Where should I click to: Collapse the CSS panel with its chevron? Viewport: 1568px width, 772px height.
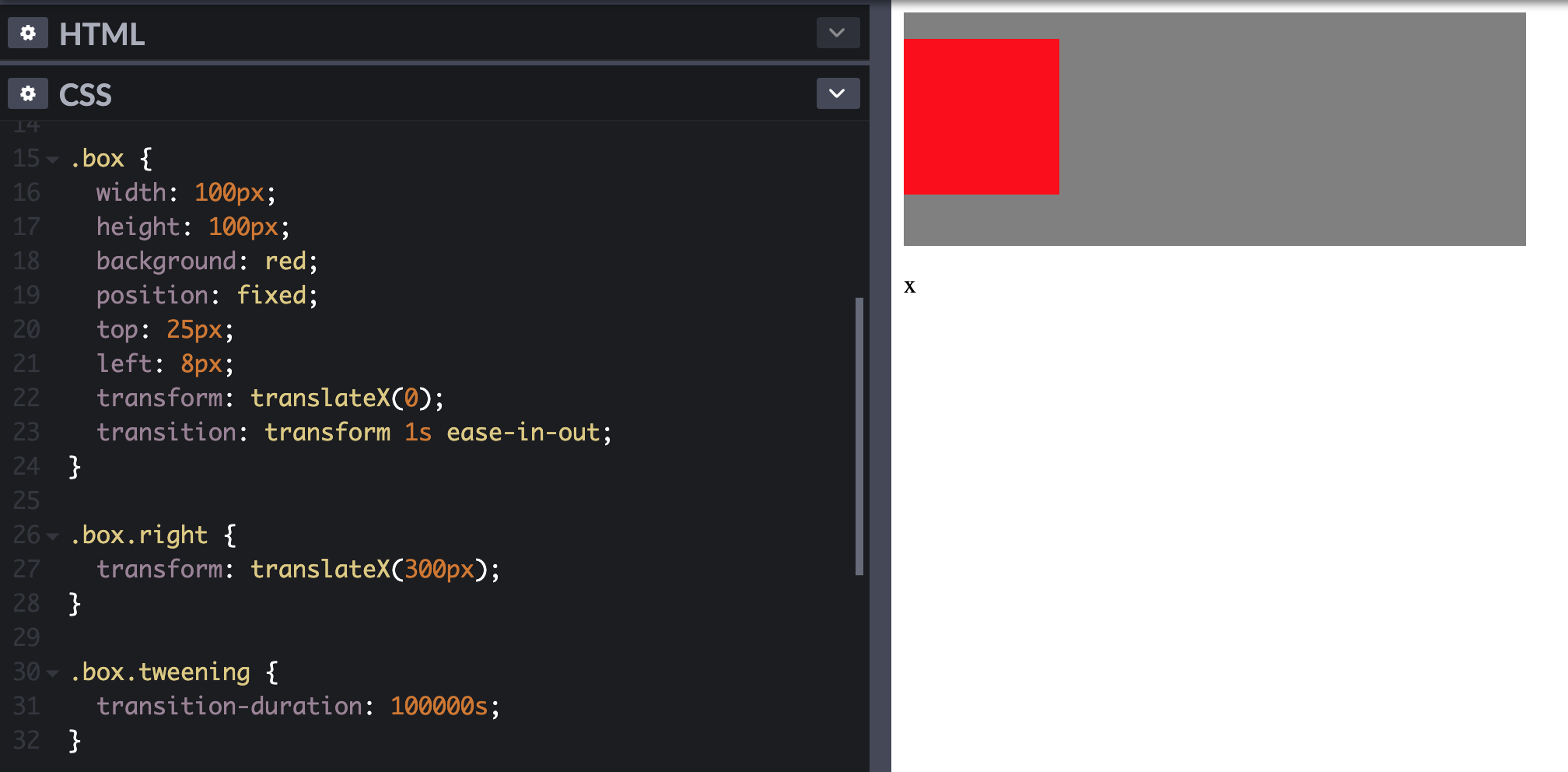point(837,93)
